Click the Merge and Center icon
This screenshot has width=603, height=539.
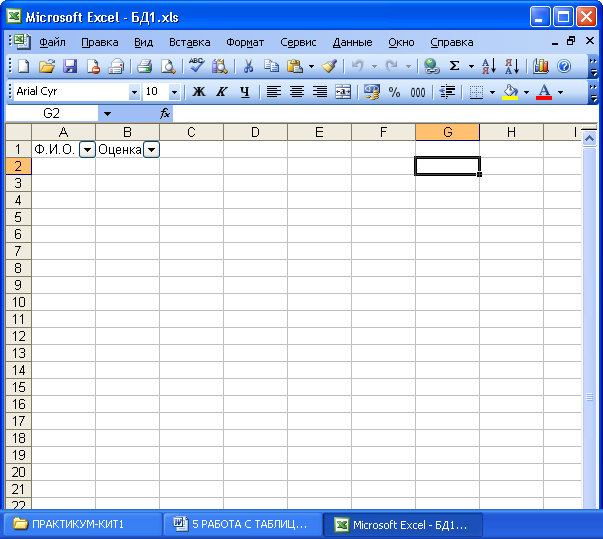343,92
